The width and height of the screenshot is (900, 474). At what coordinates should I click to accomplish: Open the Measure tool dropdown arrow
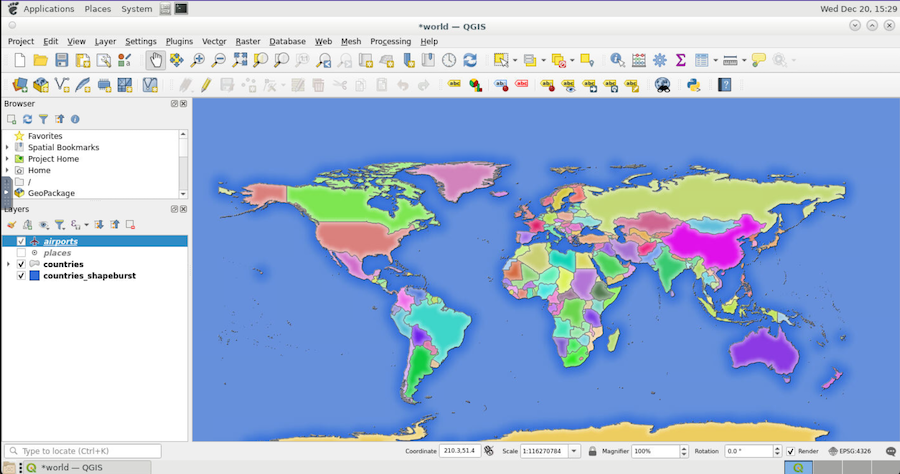744,60
